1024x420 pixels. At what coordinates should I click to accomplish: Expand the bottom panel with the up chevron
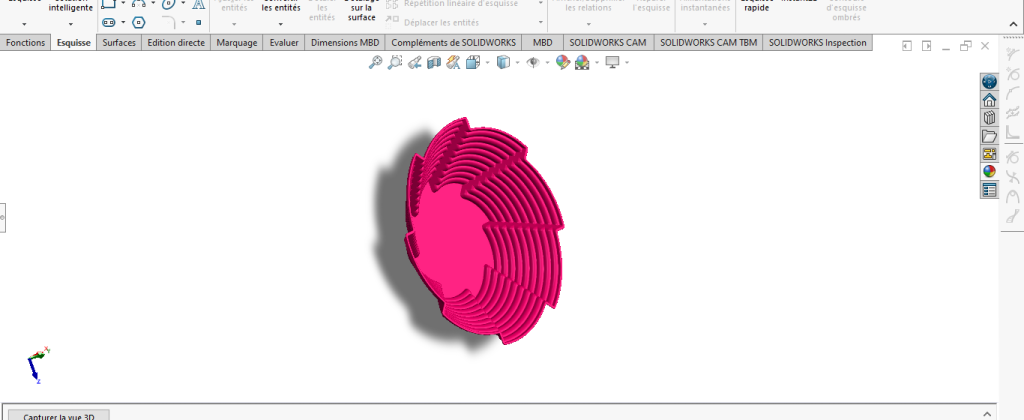pyautogui.click(x=987, y=414)
